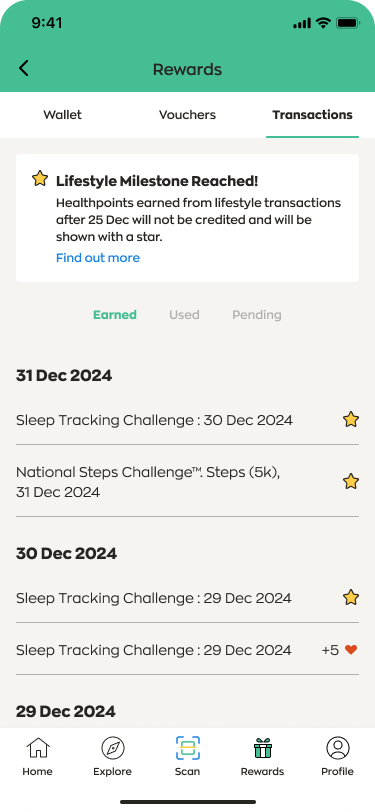This screenshot has height=812, width=375.
Task: Click the red heart next to +5
Action: [x=351, y=649]
